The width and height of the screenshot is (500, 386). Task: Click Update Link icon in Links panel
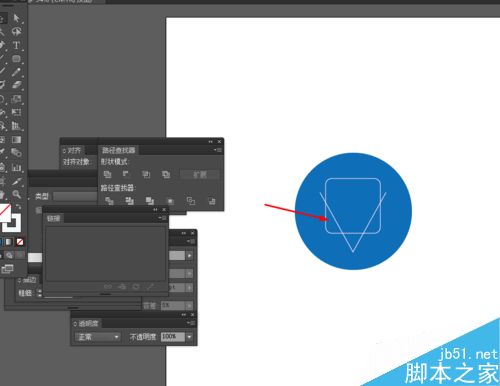click(136, 286)
